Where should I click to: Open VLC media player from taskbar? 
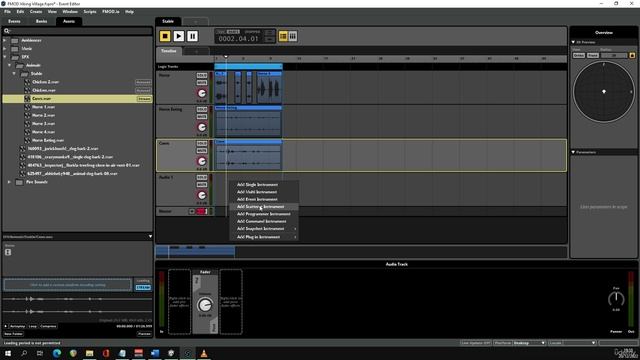[x=204, y=353]
